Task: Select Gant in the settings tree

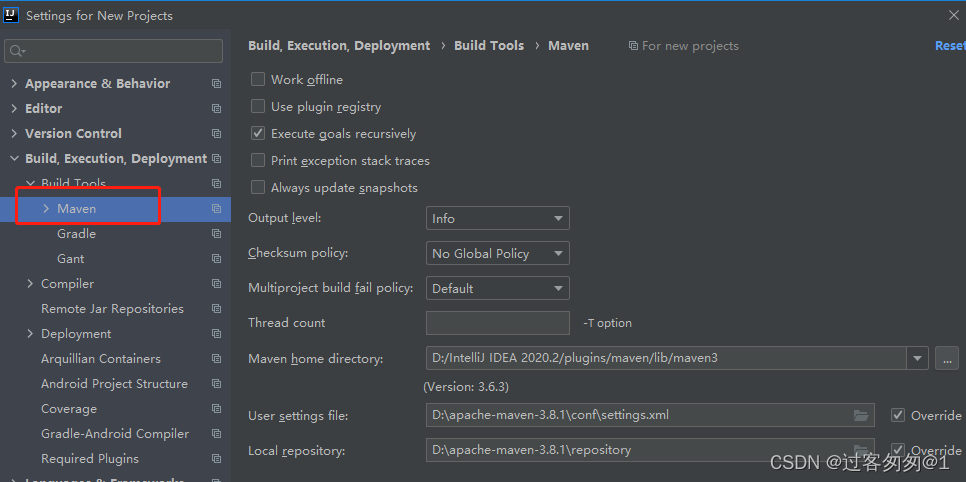Action: [x=71, y=259]
